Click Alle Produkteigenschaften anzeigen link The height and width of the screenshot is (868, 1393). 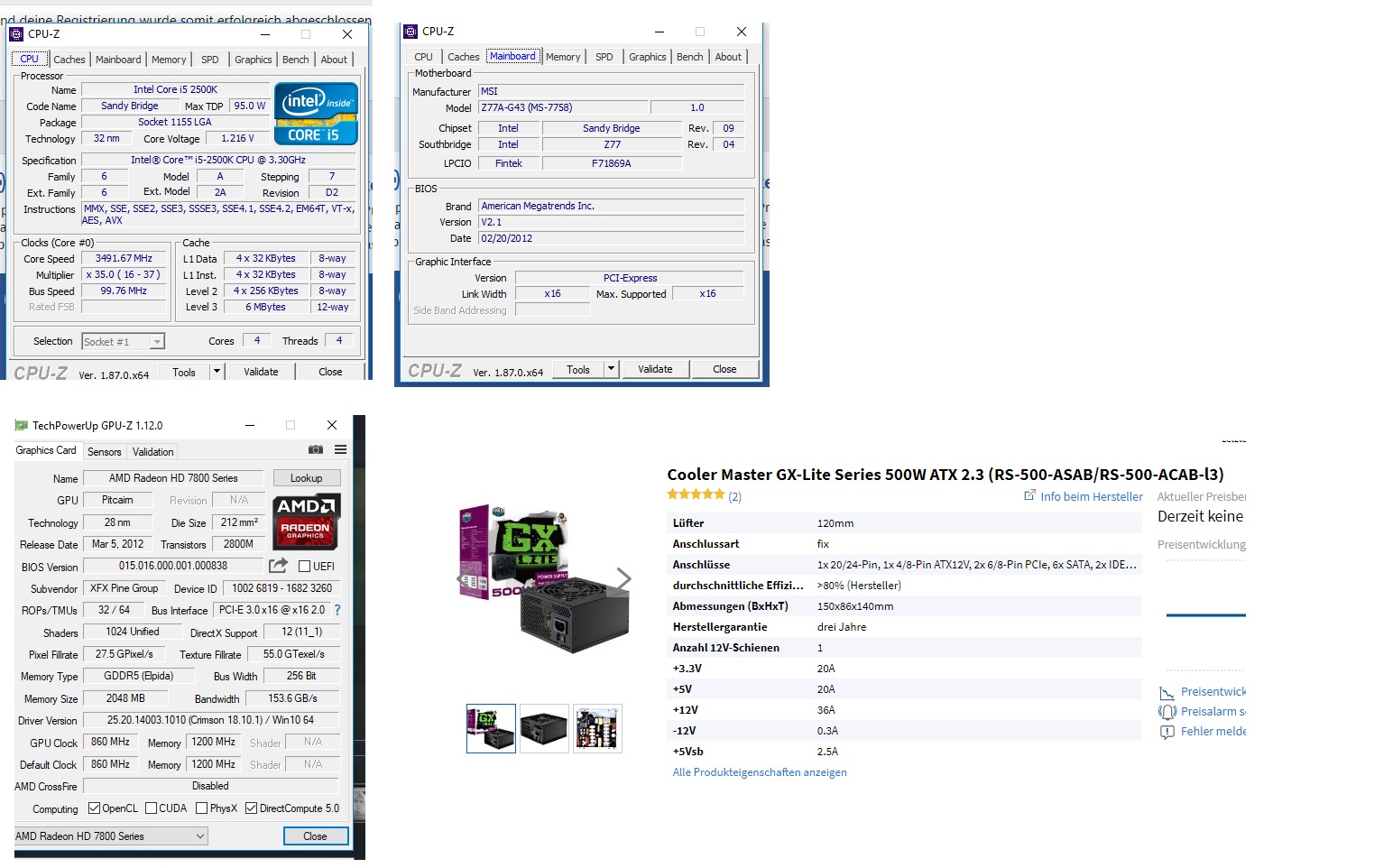click(x=760, y=772)
